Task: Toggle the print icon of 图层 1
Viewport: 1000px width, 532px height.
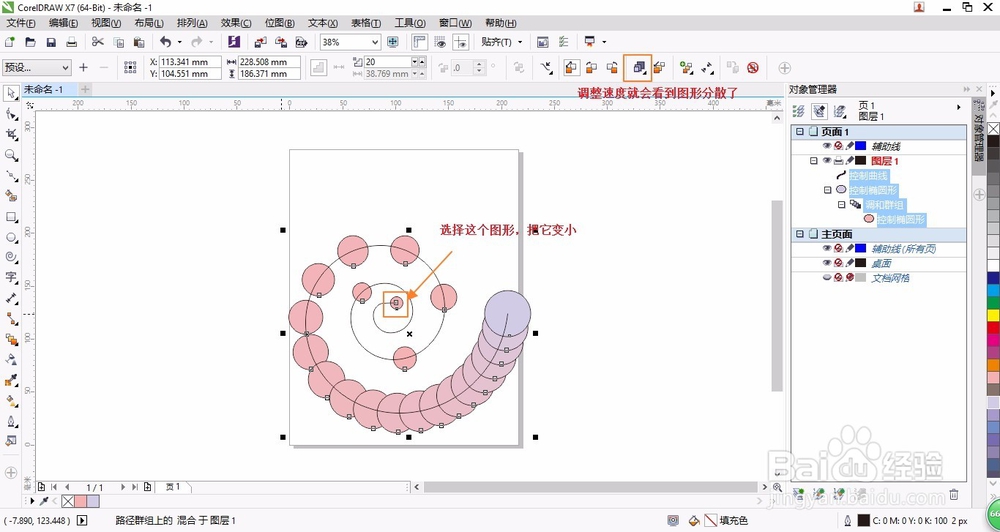Action: point(838,161)
